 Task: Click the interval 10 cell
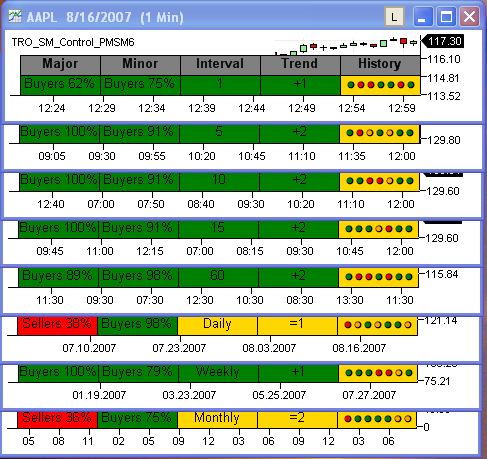tap(219, 182)
